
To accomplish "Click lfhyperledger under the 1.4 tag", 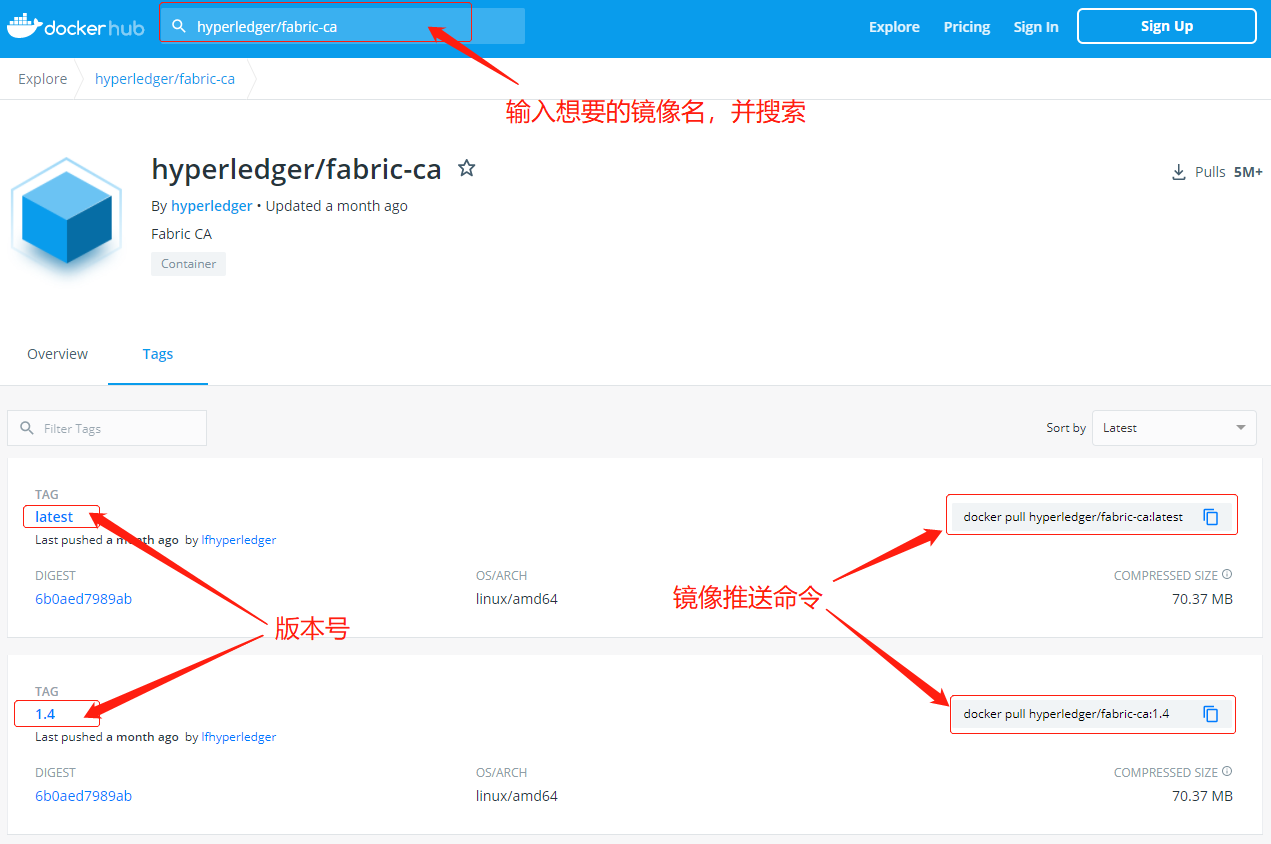I will [239, 737].
